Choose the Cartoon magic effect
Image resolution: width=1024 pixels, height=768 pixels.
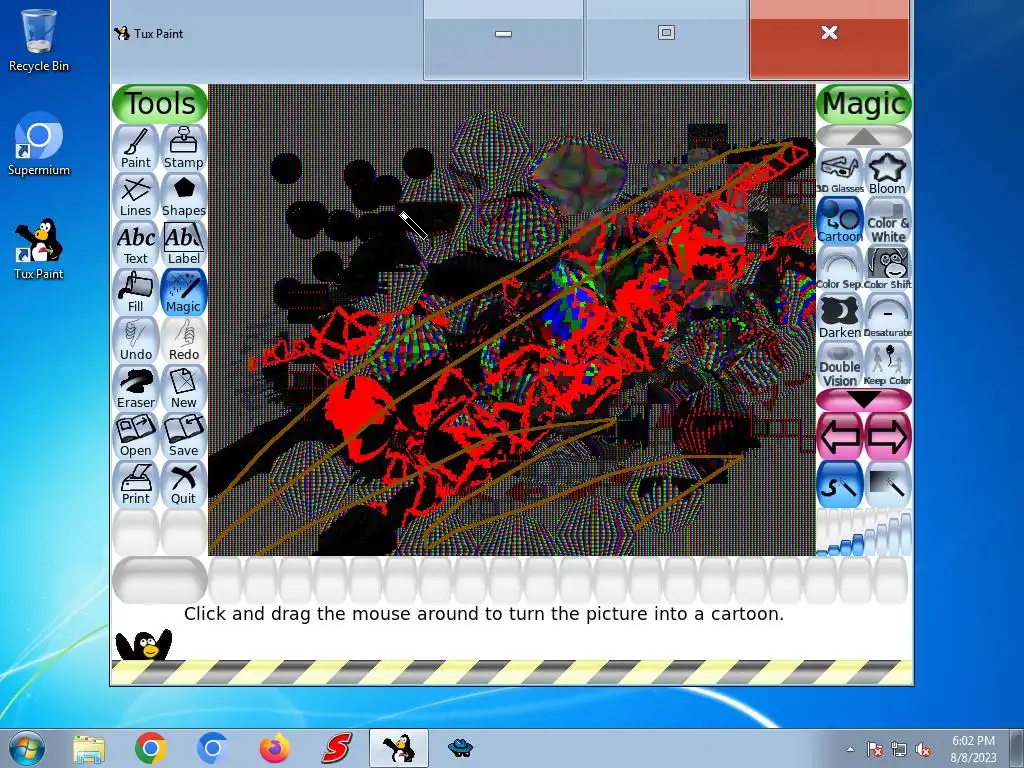pyautogui.click(x=840, y=221)
